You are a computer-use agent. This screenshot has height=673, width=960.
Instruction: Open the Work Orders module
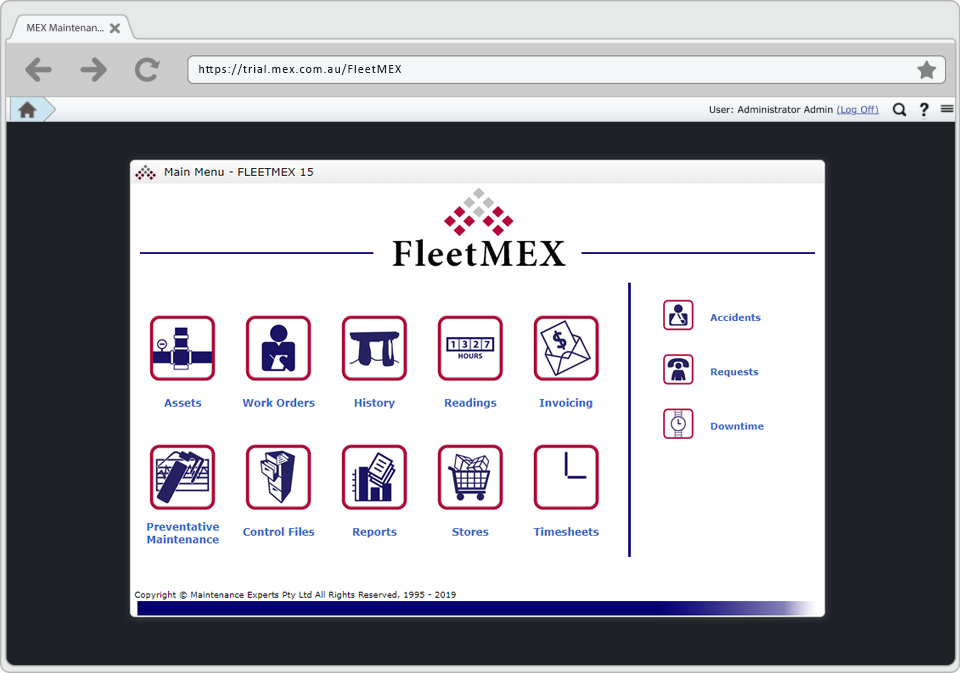pos(278,349)
